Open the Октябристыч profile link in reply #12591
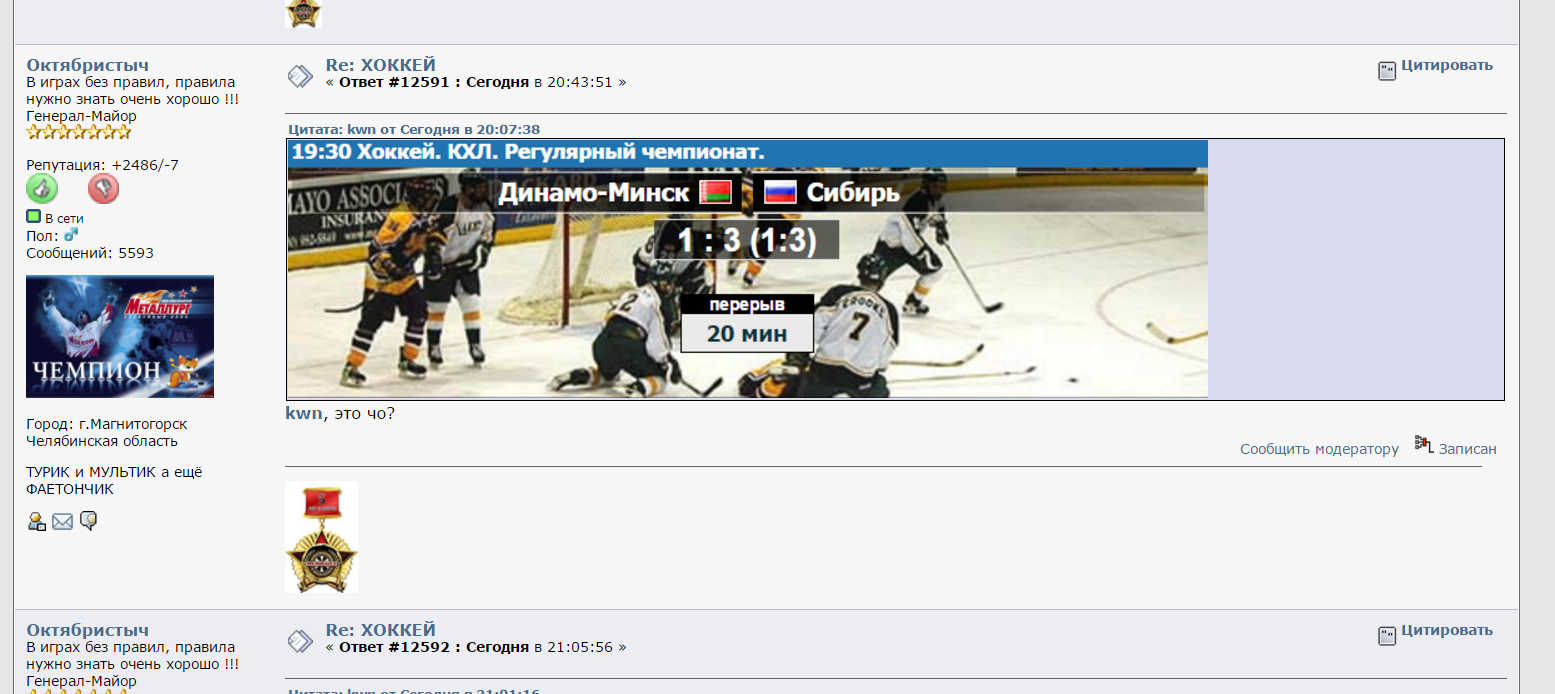 coord(87,65)
